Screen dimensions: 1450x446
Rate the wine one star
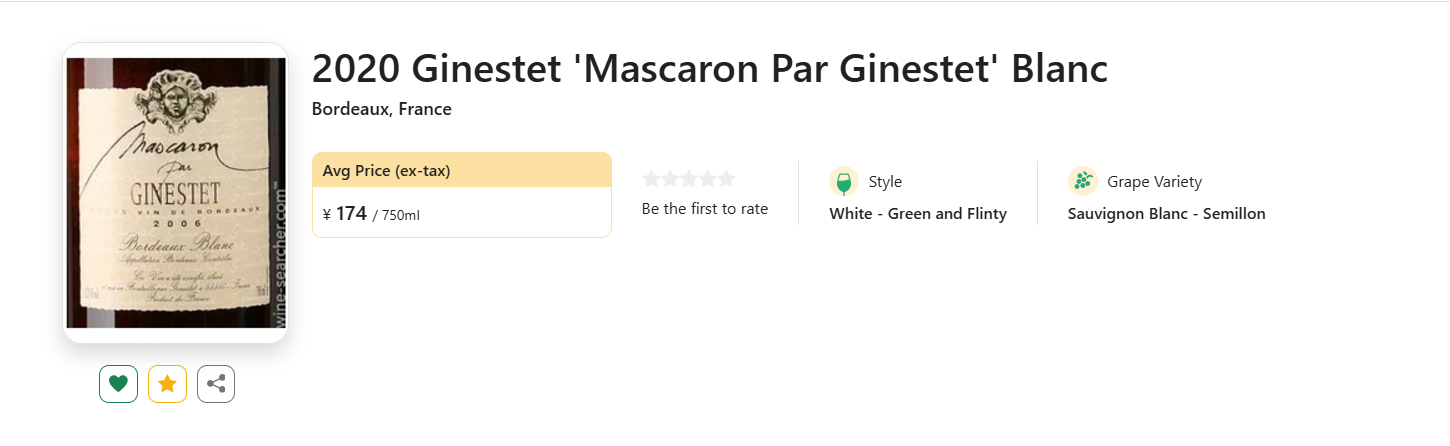[x=651, y=179]
